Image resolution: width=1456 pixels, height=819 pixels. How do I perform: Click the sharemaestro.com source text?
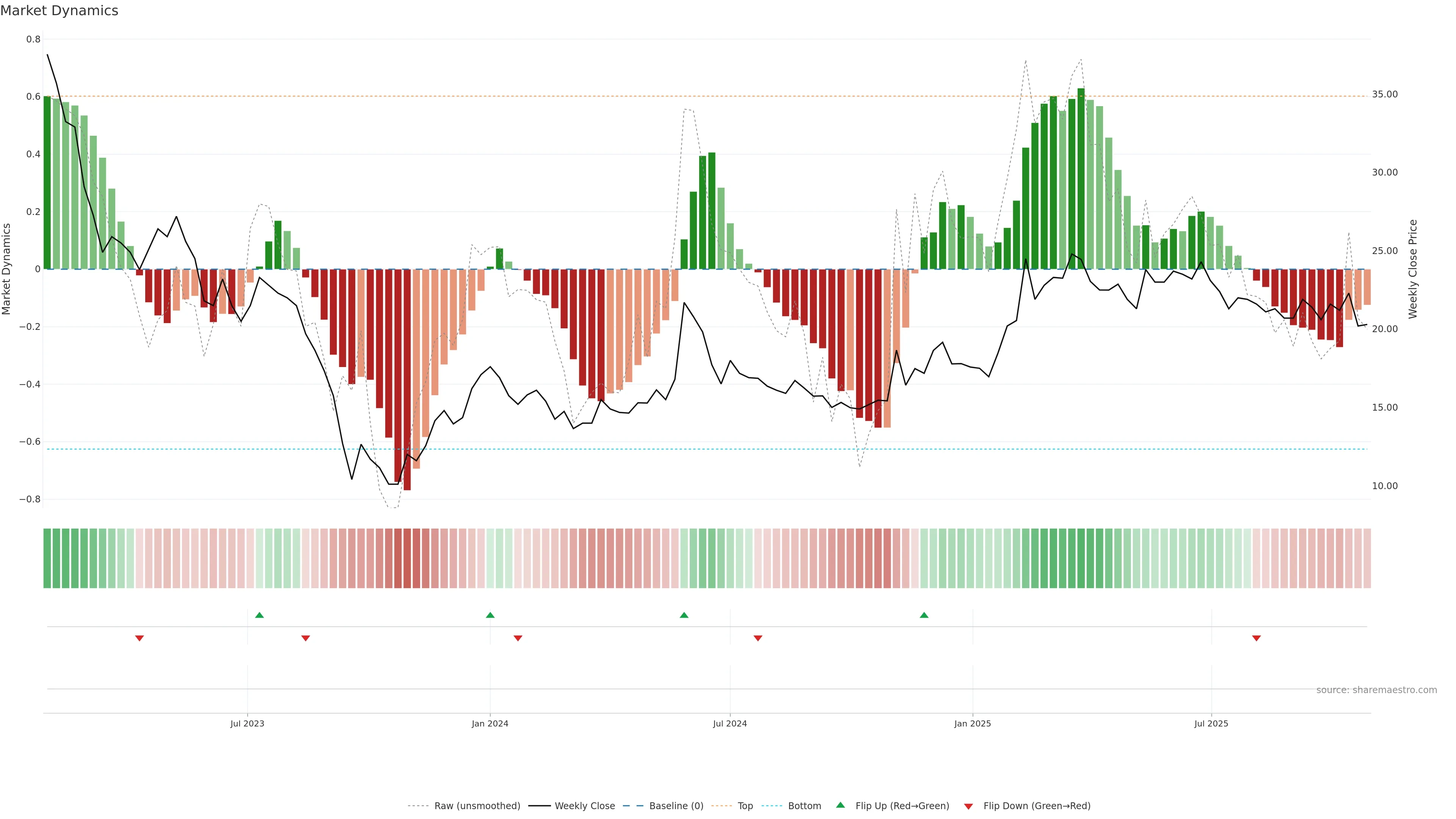pyautogui.click(x=1376, y=690)
